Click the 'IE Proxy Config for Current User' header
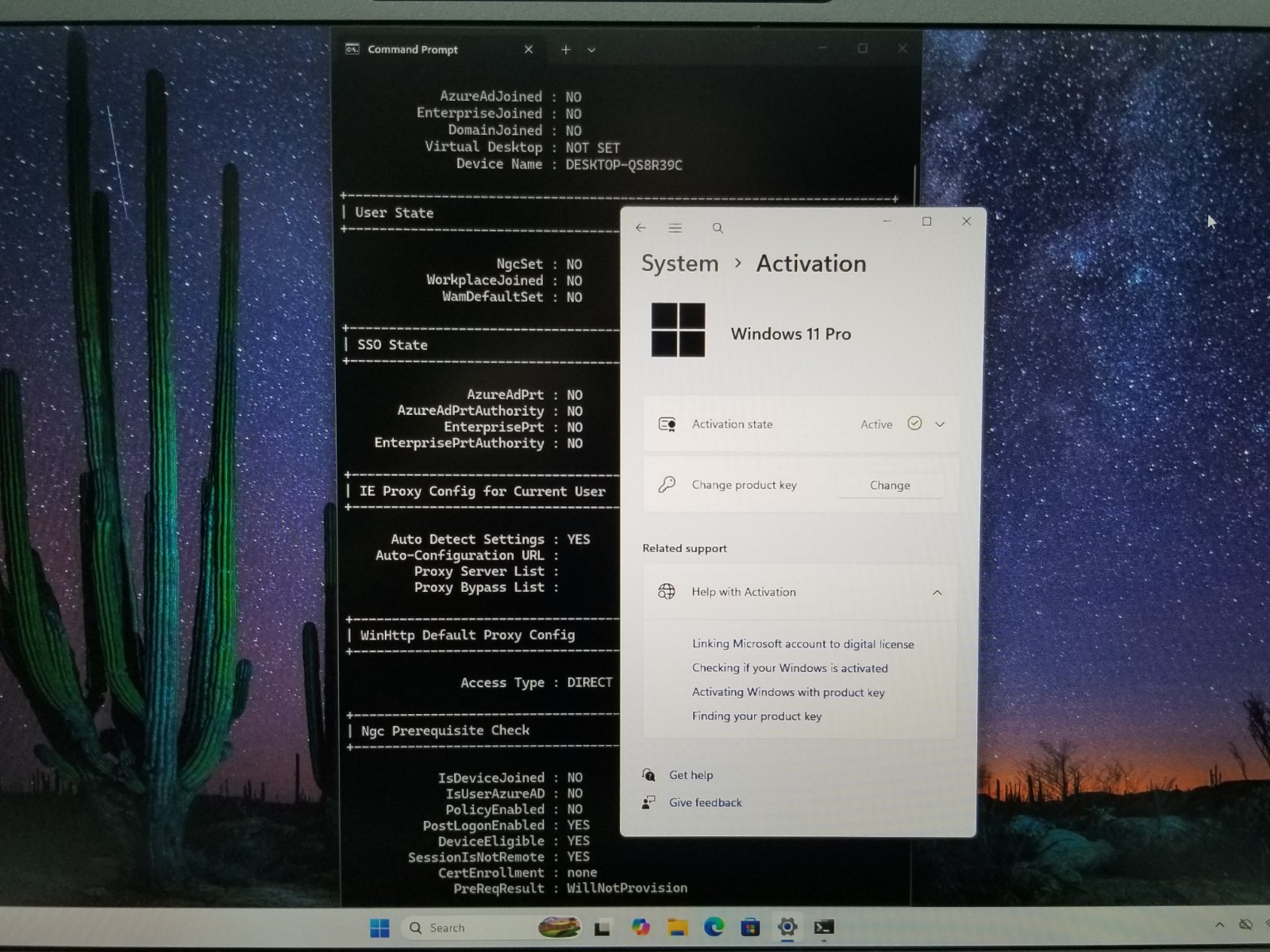 pos(482,491)
